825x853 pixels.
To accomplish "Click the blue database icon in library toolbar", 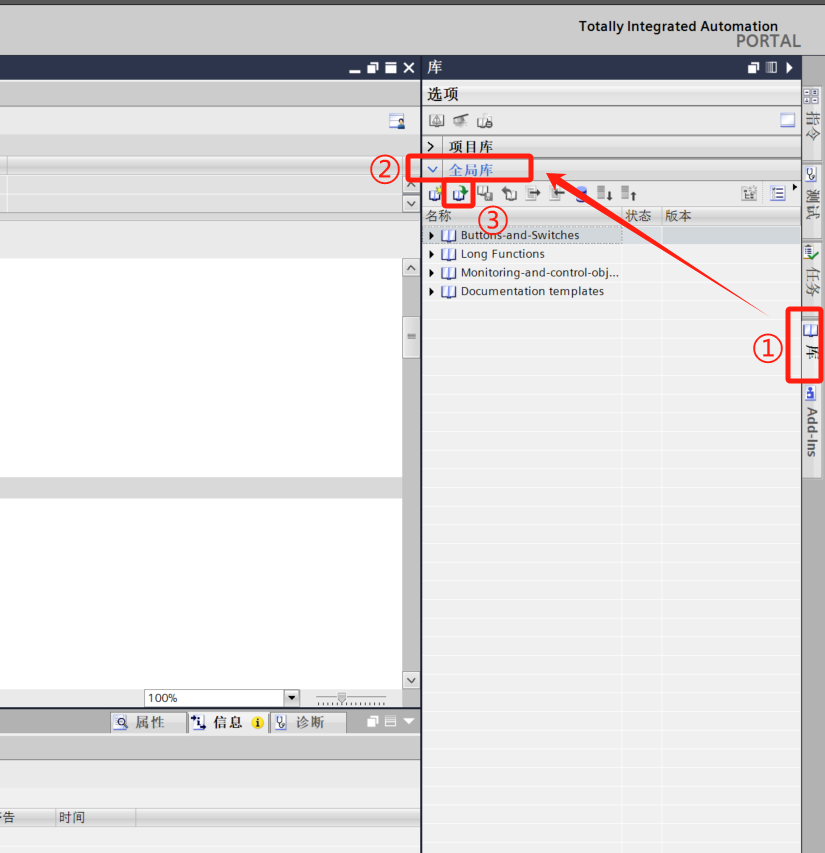I will 581,194.
